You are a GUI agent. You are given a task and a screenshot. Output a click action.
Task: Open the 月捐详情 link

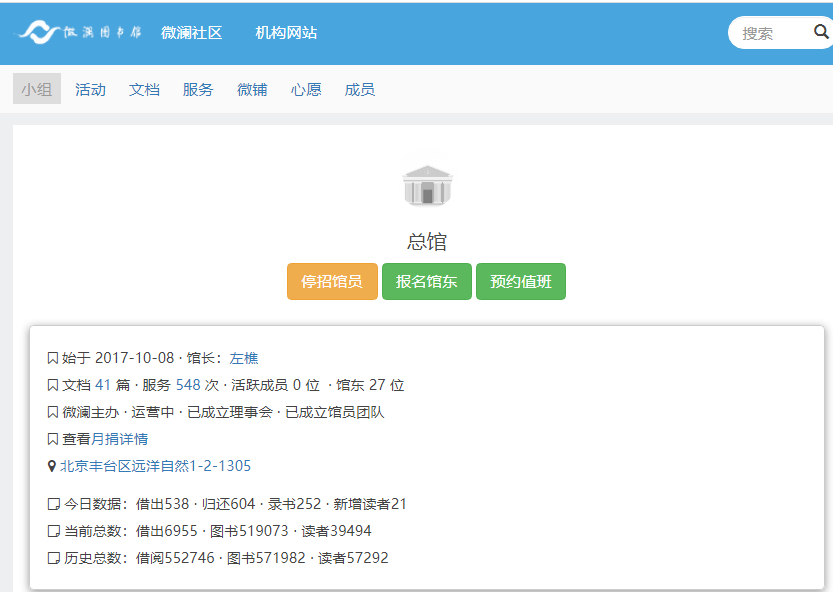[x=120, y=439]
